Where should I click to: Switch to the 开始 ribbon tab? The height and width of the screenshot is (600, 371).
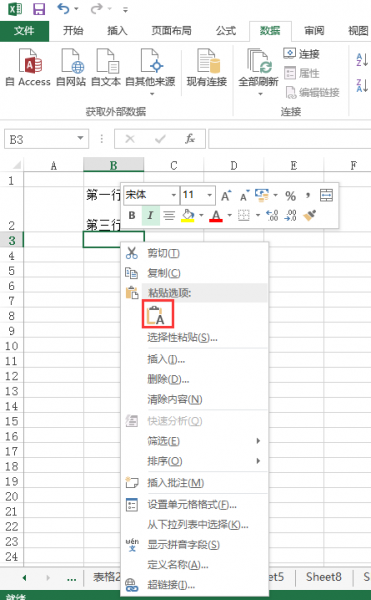click(x=73, y=31)
